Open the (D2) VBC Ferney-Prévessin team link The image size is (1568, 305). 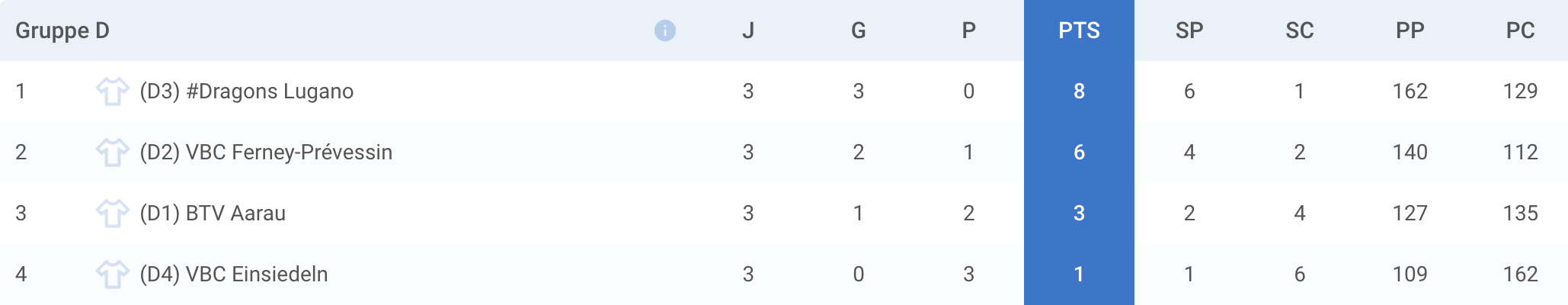(x=266, y=152)
